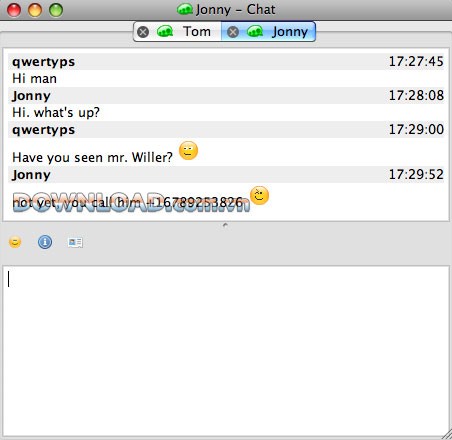The width and height of the screenshot is (452, 440).
Task: Click the timestamp 17:27:45
Action: point(416,61)
